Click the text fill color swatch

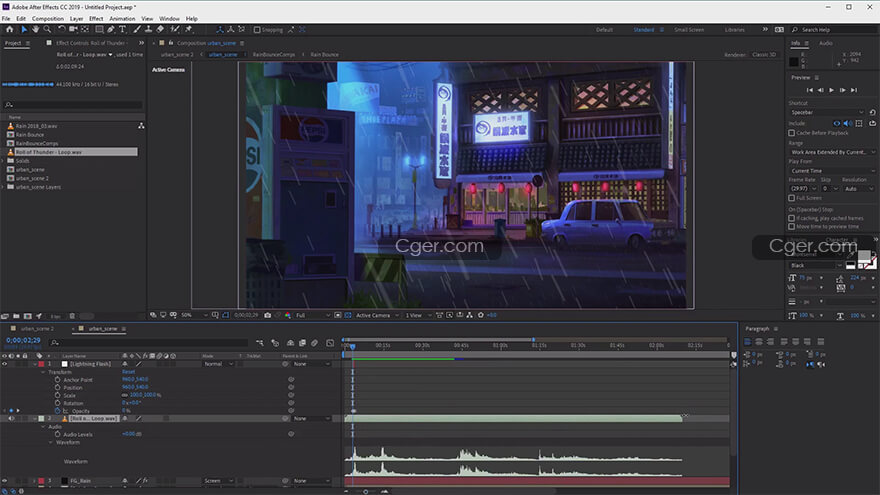pos(864,256)
